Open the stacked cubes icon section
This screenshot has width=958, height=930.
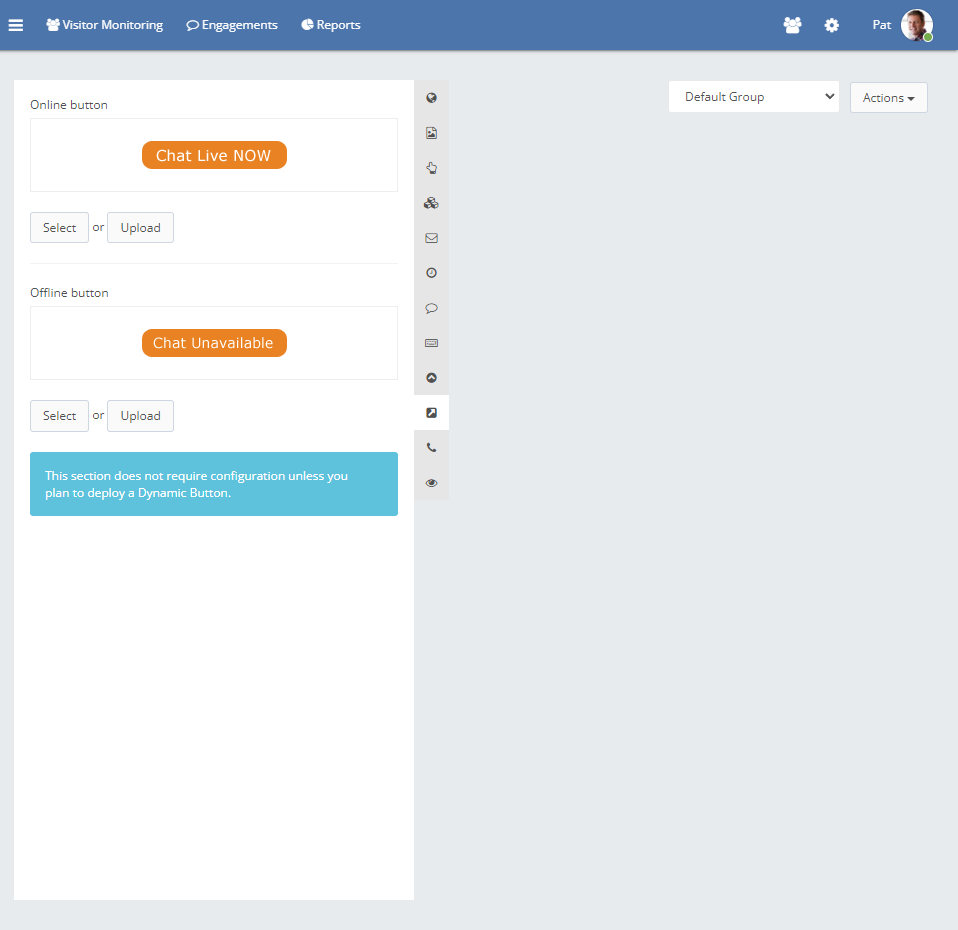(431, 203)
